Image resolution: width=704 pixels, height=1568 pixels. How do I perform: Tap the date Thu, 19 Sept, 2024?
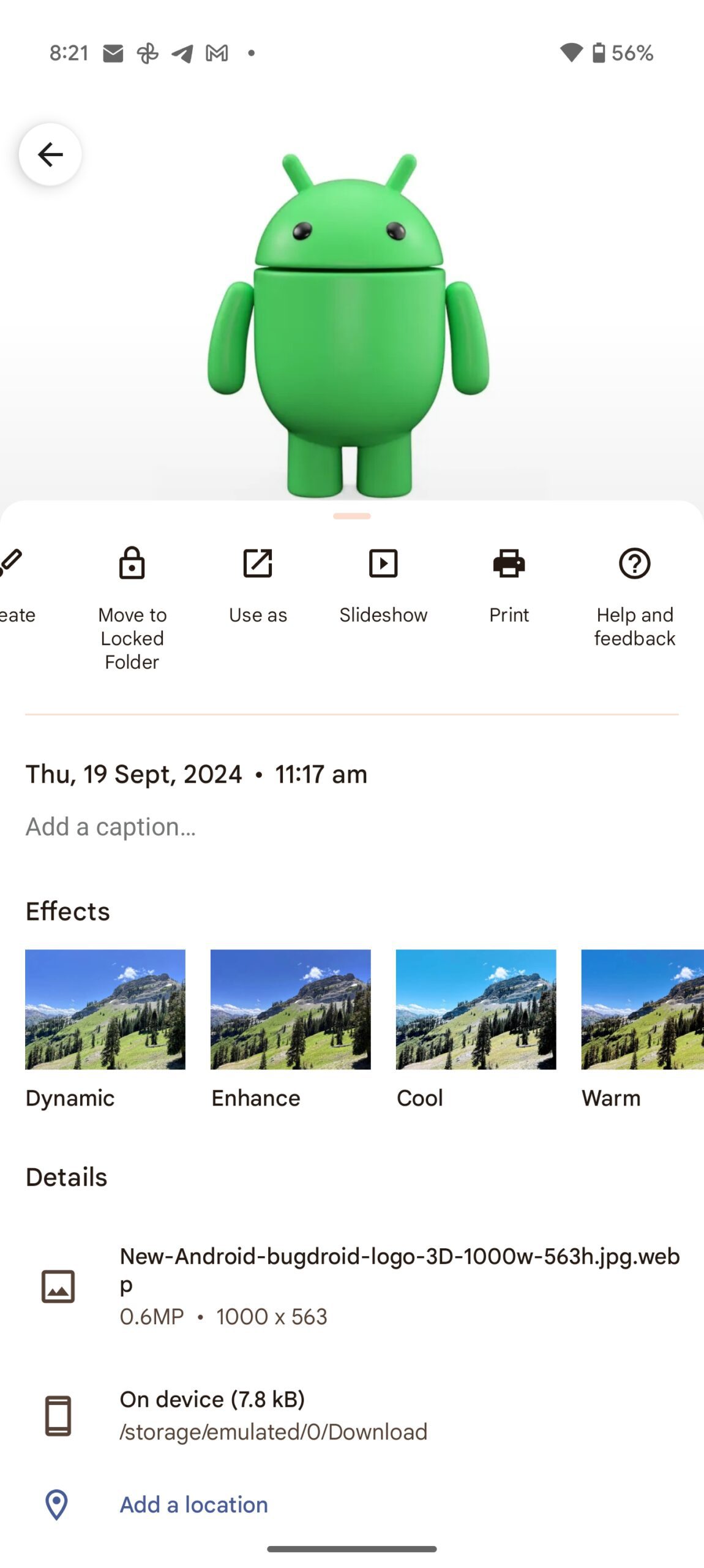134,774
